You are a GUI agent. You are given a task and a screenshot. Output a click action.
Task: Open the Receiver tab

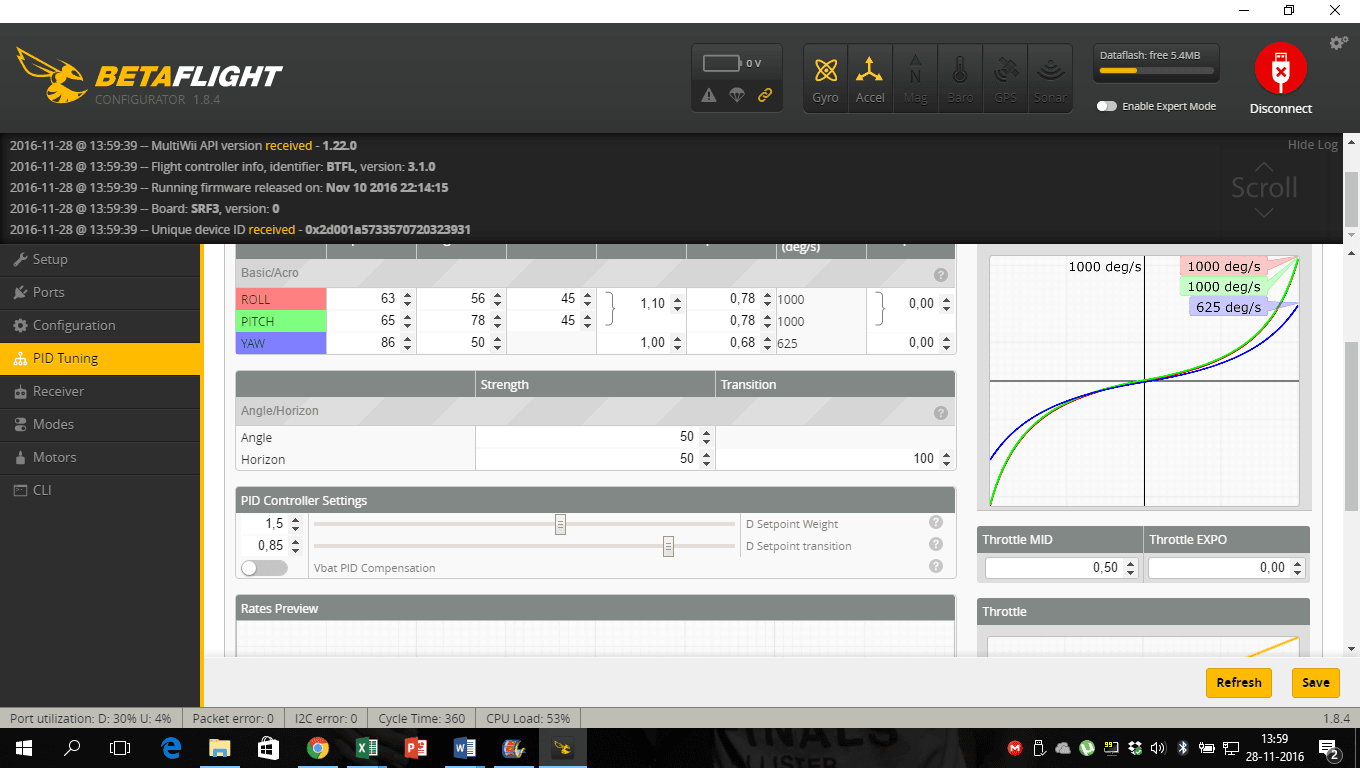100,391
